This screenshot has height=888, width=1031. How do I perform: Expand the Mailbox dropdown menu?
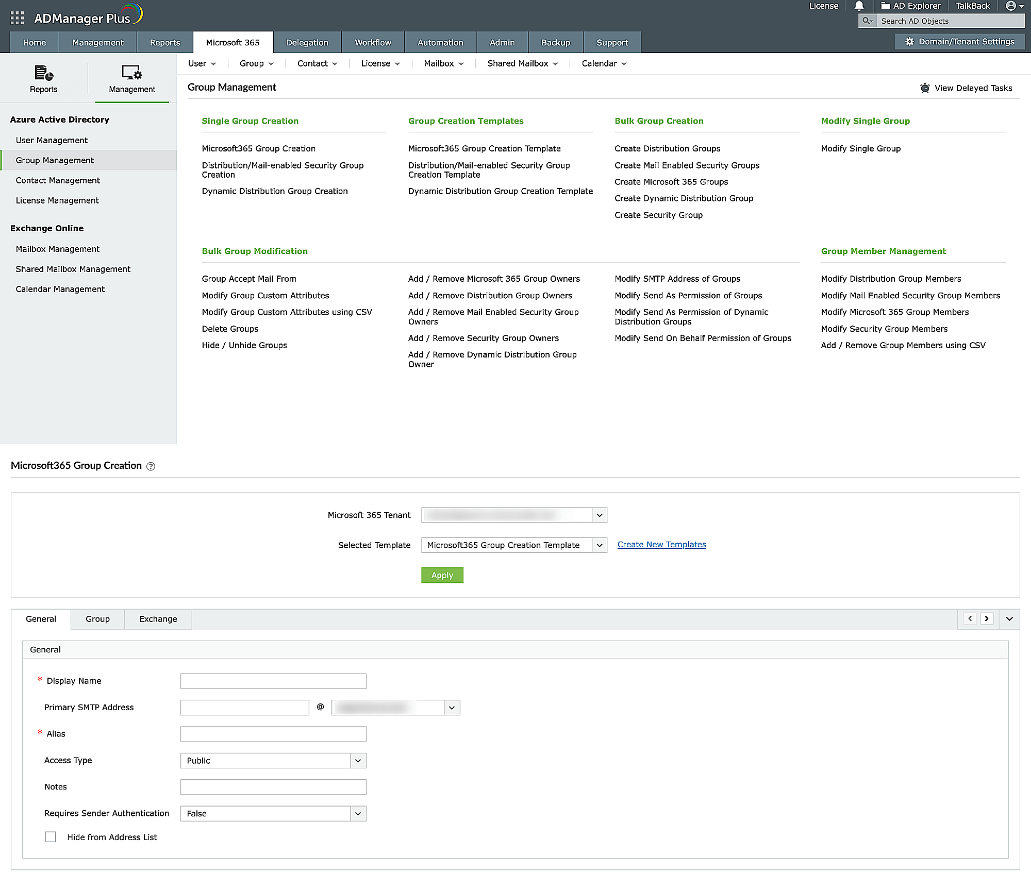pyautogui.click(x=444, y=64)
